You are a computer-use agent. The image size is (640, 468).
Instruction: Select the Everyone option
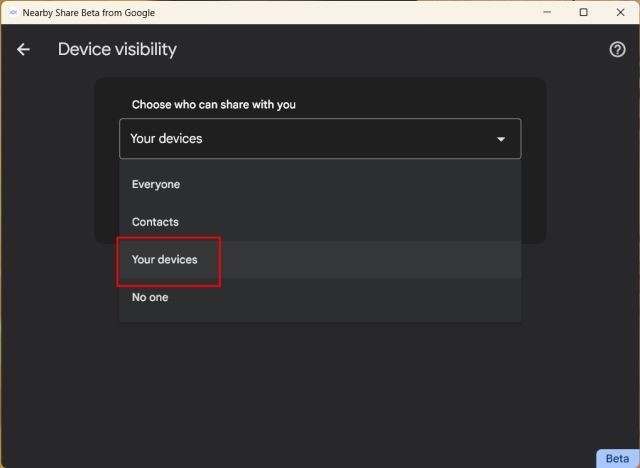[320, 184]
